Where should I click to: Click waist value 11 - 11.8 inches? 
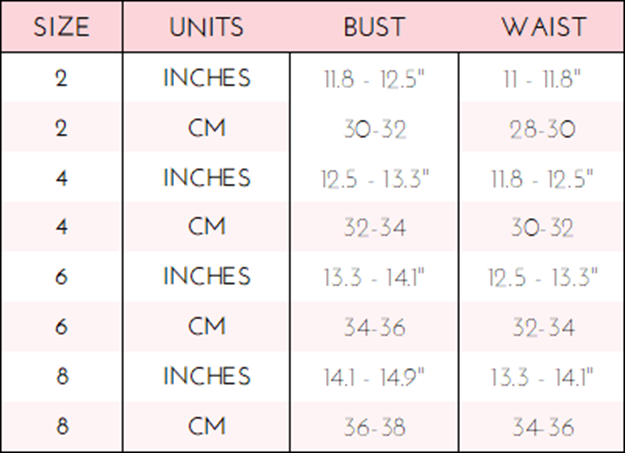tap(542, 78)
